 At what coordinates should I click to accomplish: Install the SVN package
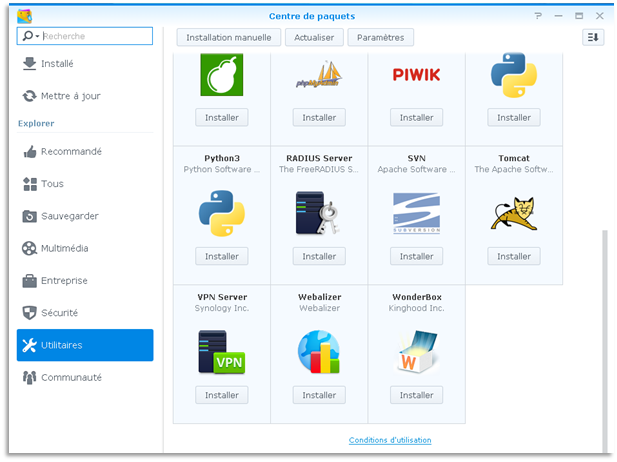click(x=416, y=256)
